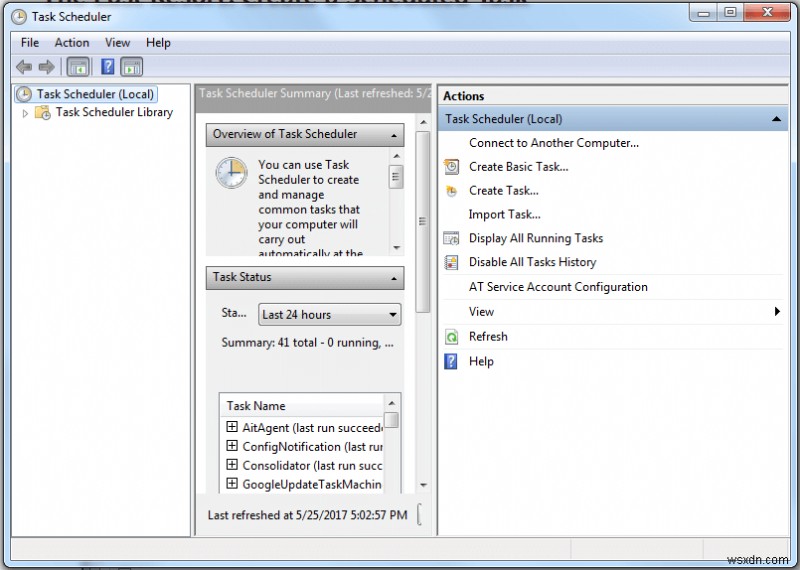The image size is (800, 570).
Task: Open the Help menu in menu bar
Action: pyautogui.click(x=158, y=42)
